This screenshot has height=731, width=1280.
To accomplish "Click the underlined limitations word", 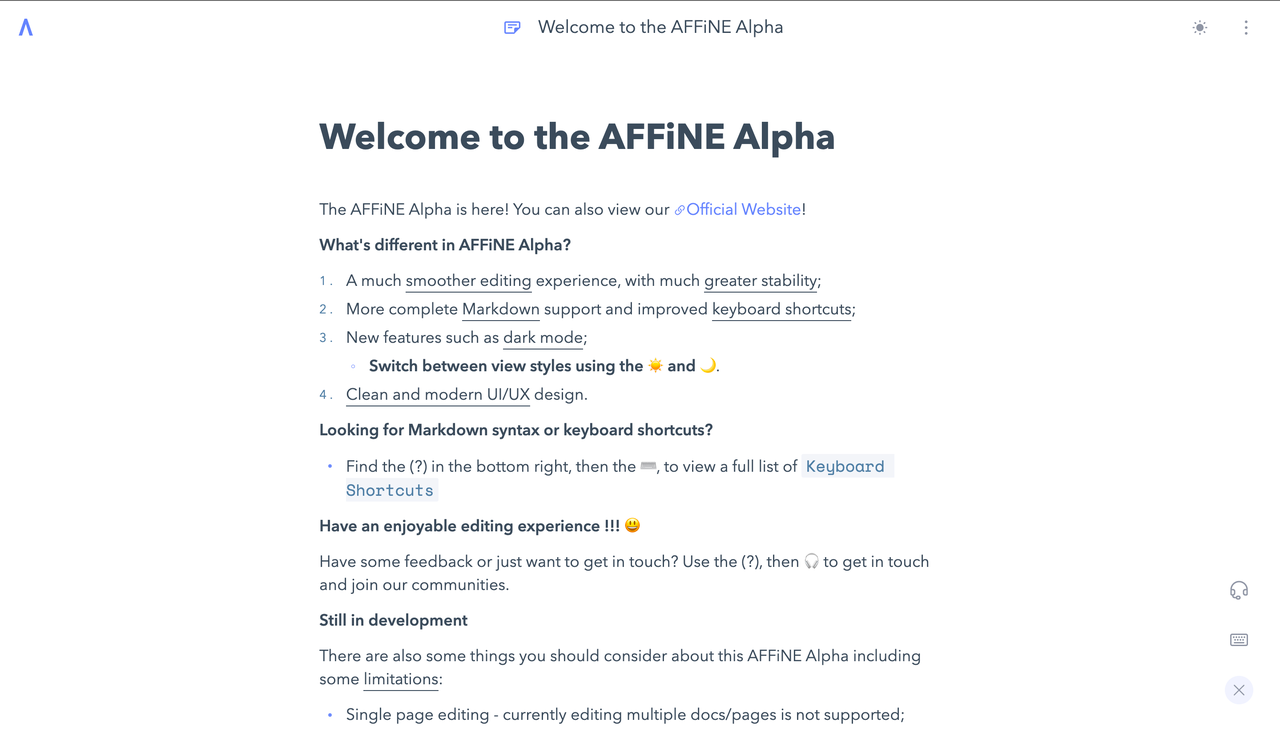I will (x=401, y=679).
